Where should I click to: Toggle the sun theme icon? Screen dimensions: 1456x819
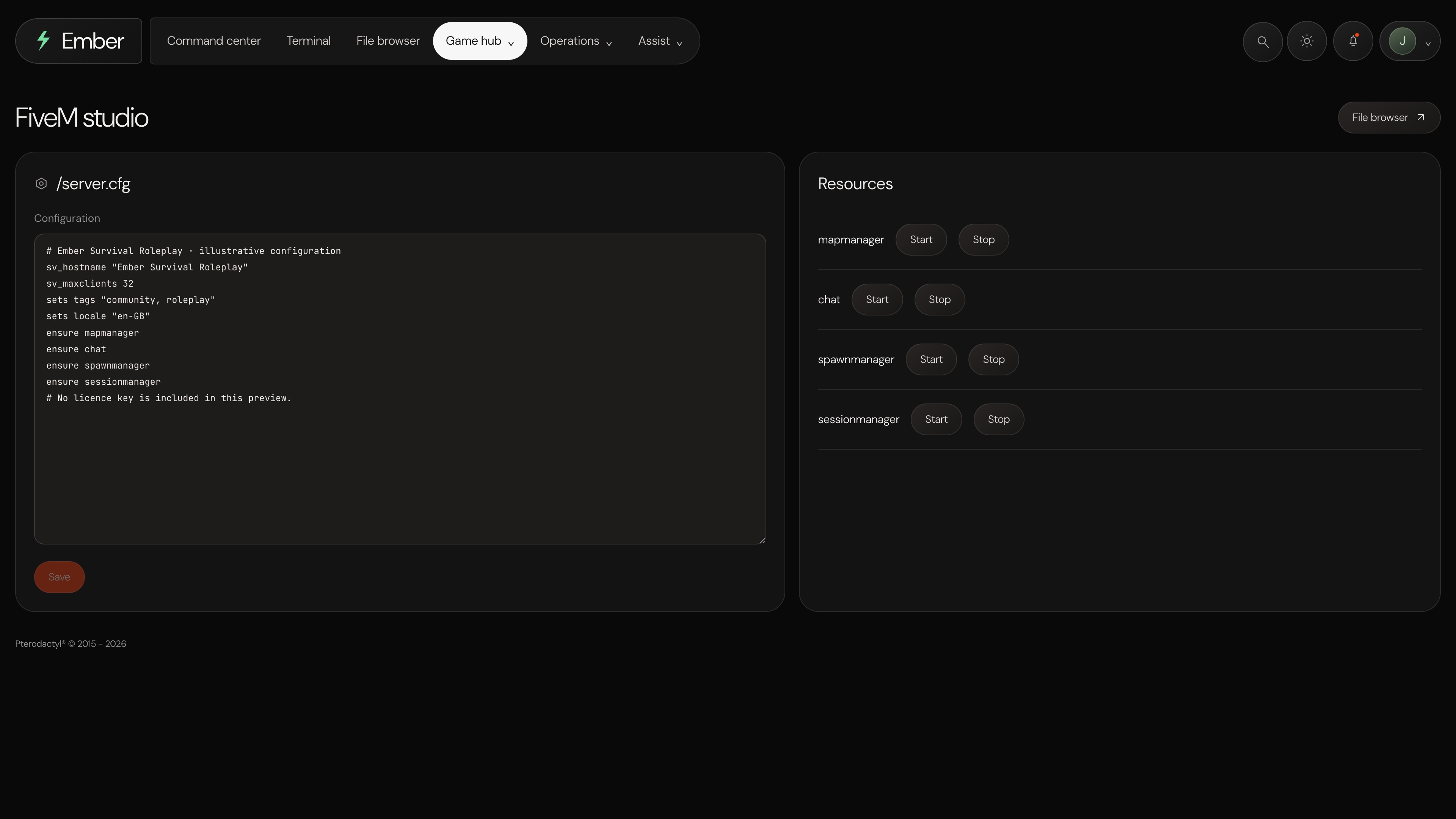(1307, 41)
